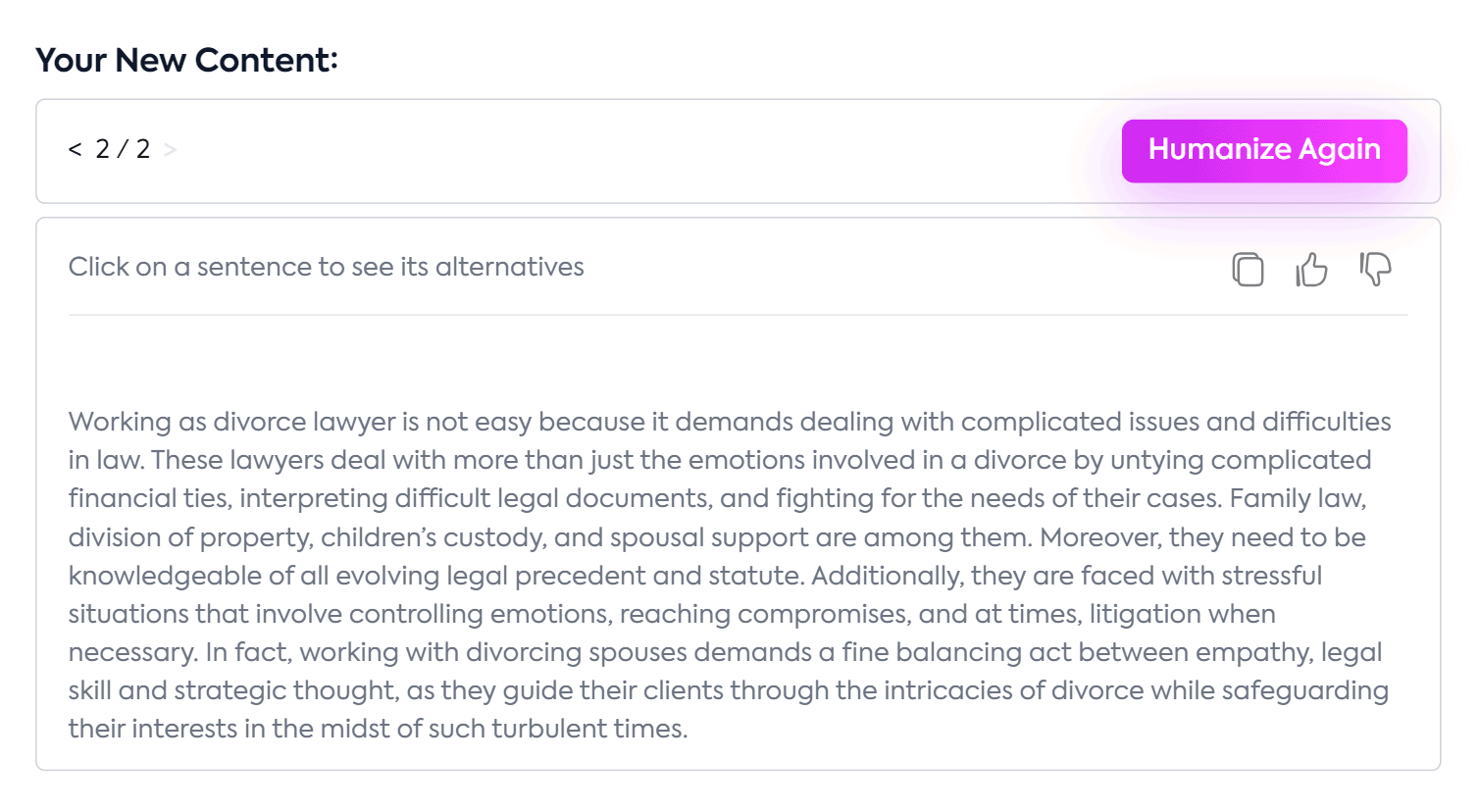Copy the humanized content to clipboard
The image size is (1479, 812).
(1248, 269)
